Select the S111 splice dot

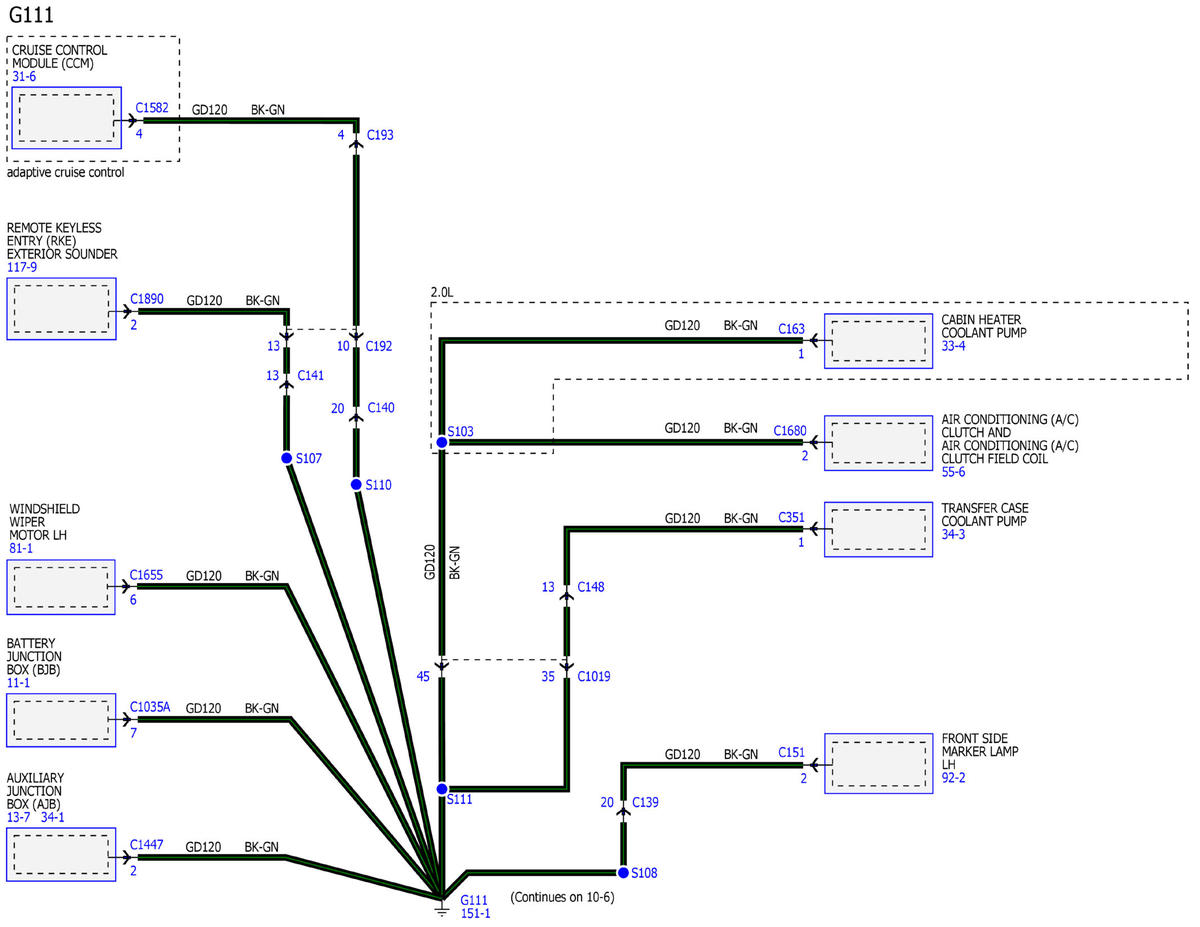(441, 789)
